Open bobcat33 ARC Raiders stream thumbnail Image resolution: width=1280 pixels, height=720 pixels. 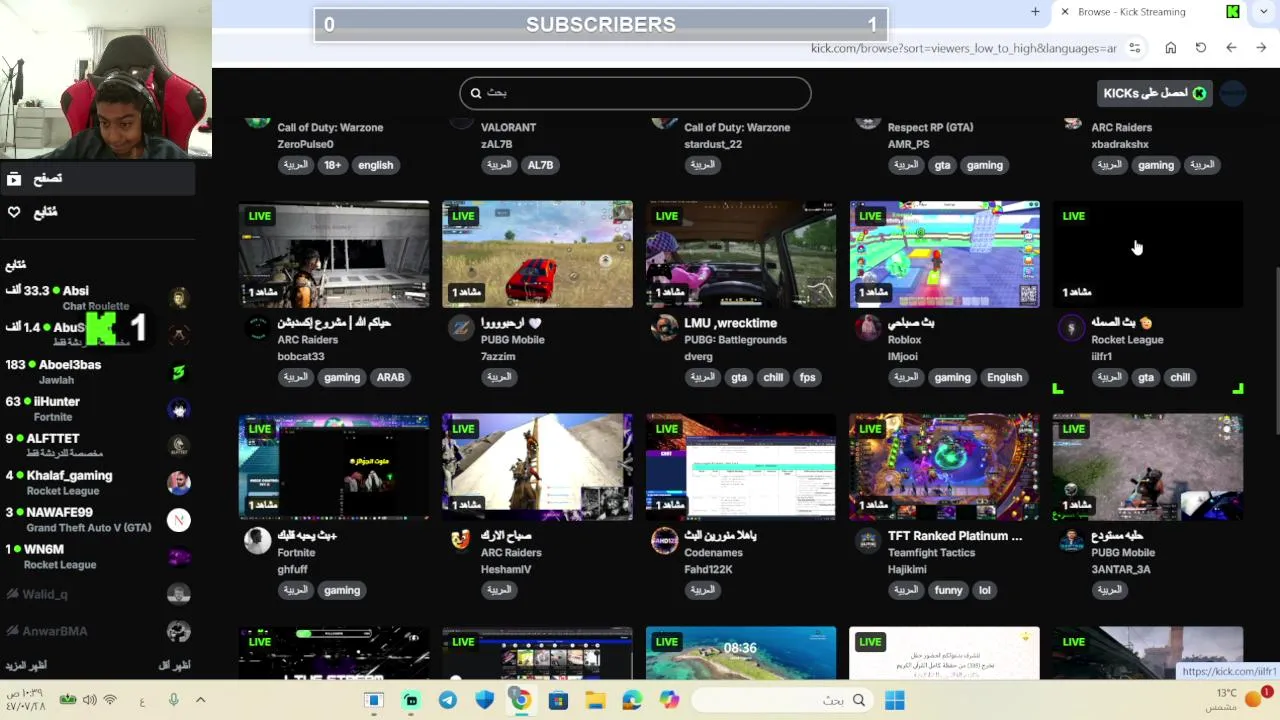click(334, 254)
